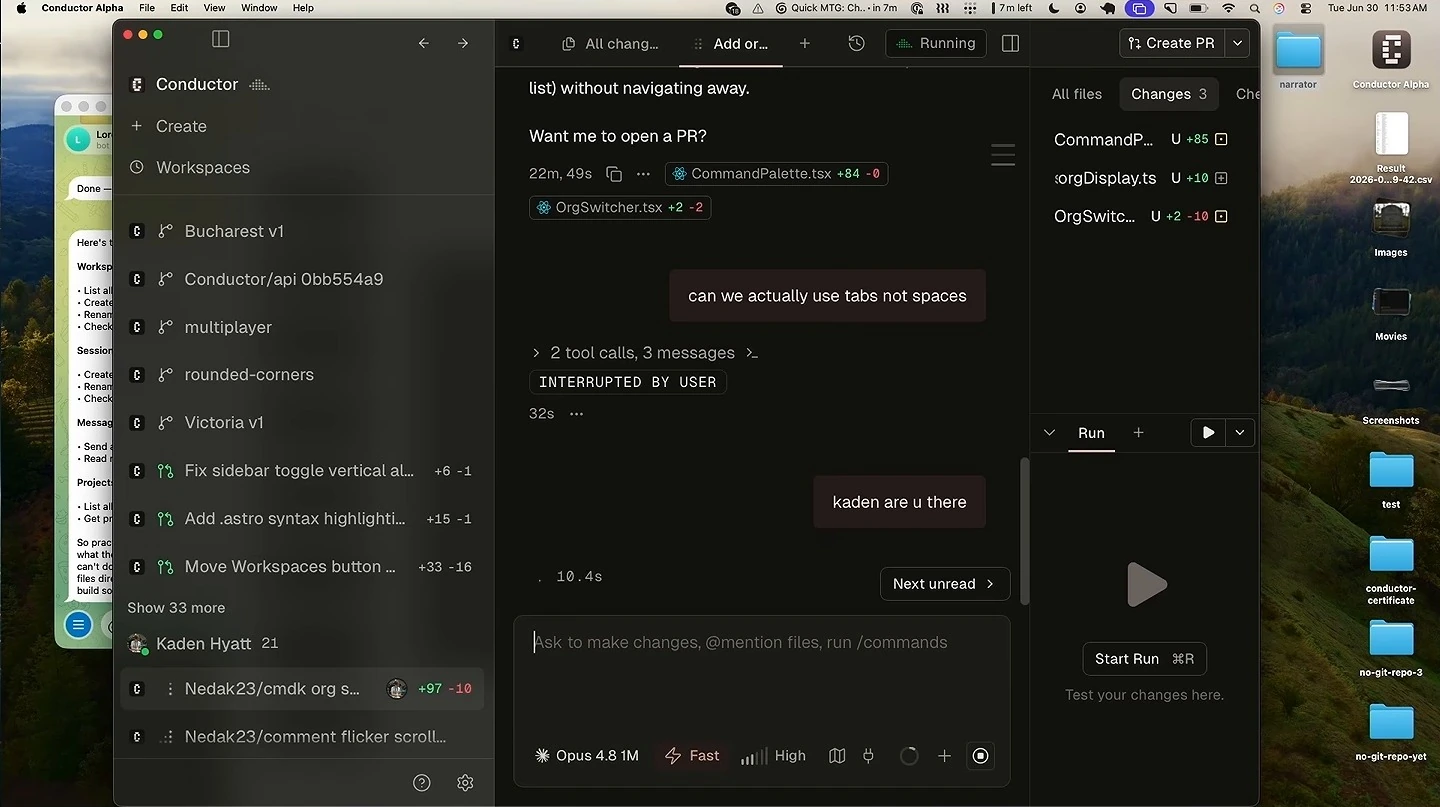Open help question mark icon
This screenshot has width=1440, height=807.
point(422,783)
